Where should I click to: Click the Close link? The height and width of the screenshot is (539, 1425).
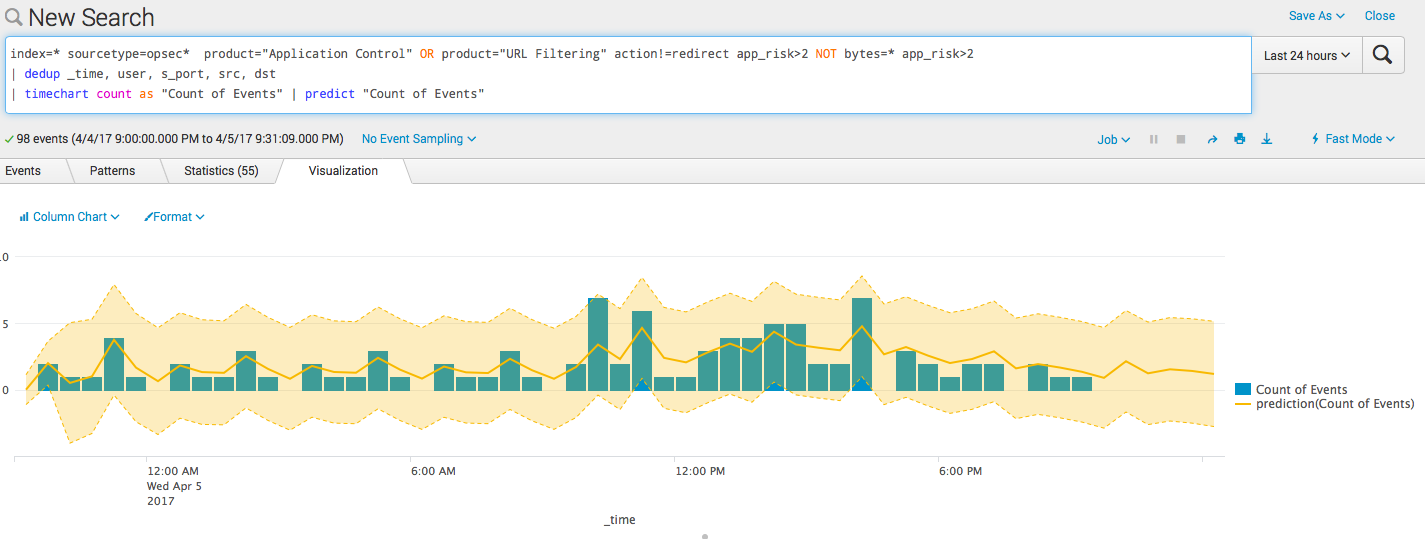point(1380,16)
